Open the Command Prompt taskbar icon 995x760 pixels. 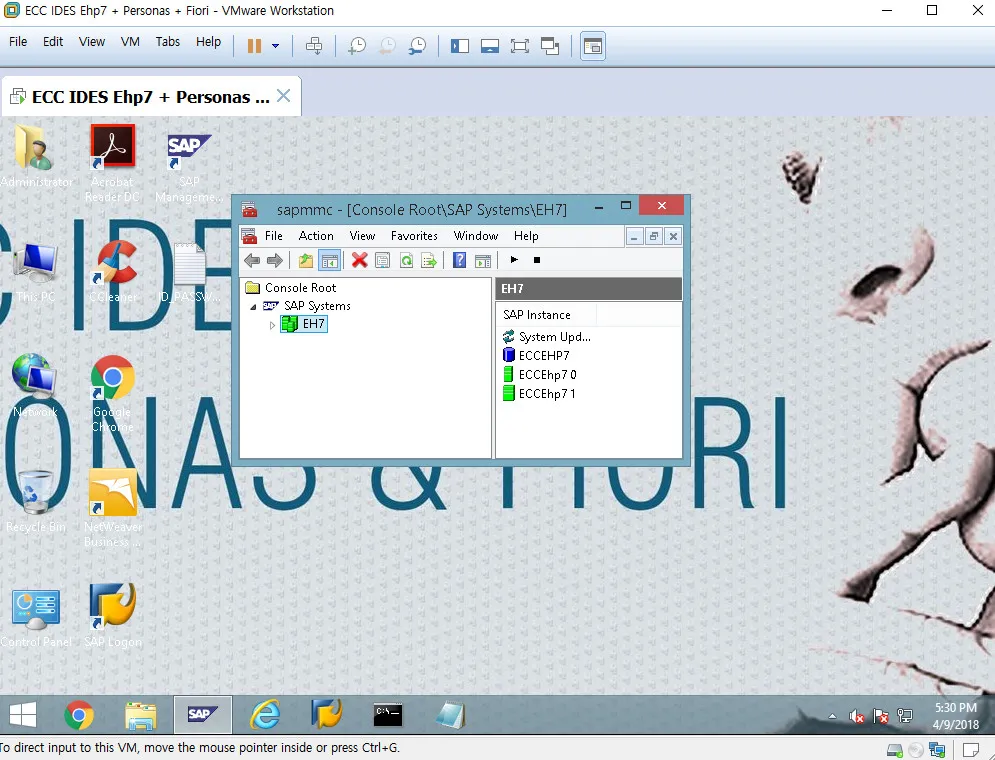click(388, 715)
